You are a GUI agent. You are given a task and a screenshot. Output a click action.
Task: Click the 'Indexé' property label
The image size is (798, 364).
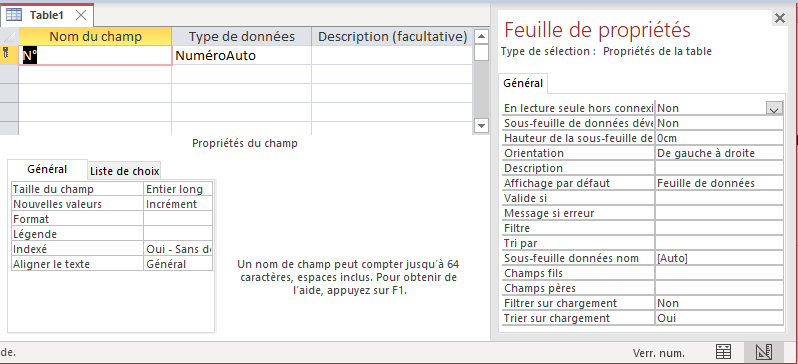30,249
